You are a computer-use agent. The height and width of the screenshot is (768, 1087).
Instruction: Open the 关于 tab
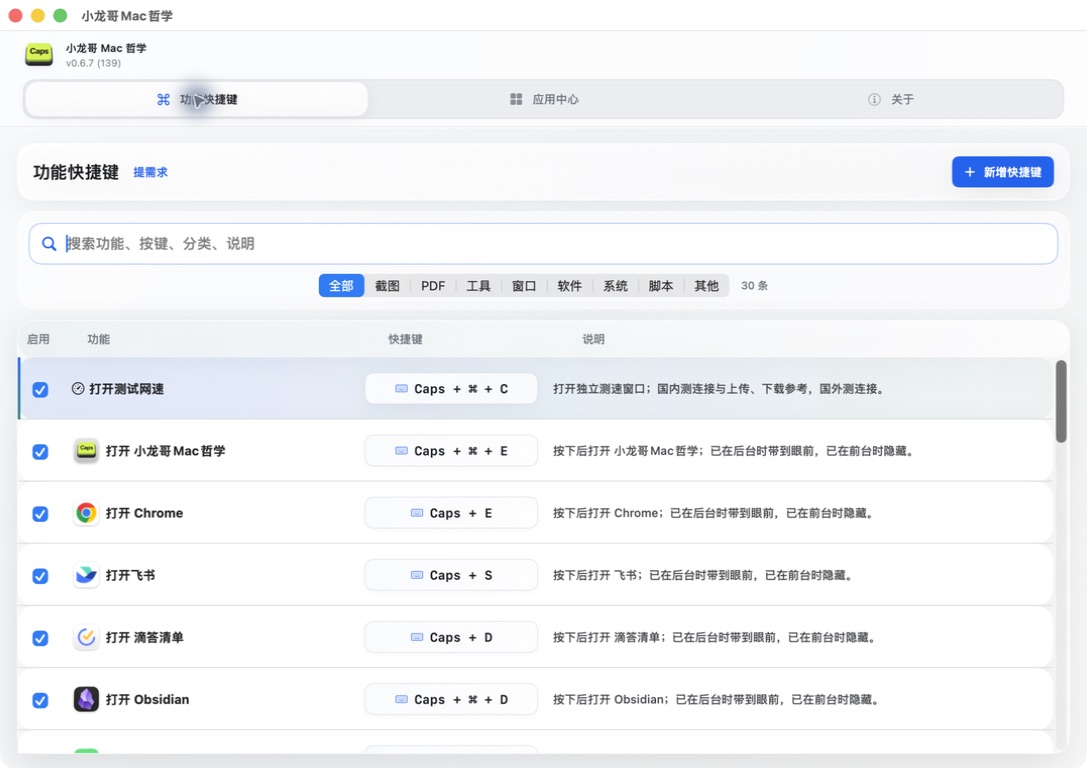pyautogui.click(x=891, y=100)
